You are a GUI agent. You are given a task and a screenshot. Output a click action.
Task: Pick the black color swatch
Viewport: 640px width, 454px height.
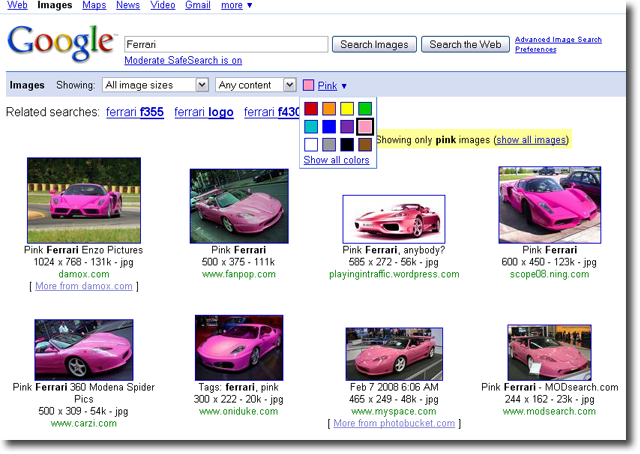(x=347, y=145)
